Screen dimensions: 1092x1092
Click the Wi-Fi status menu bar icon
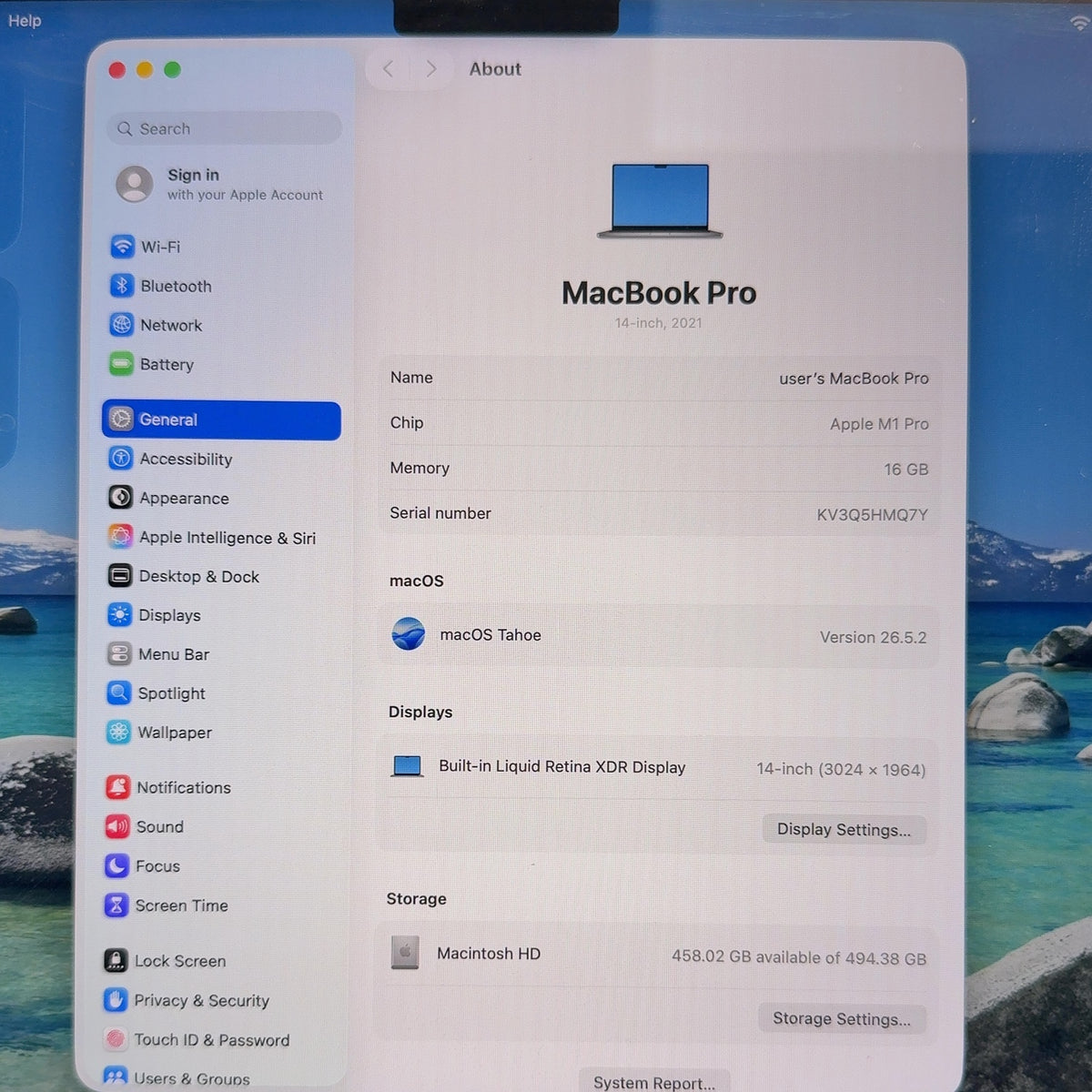(1080, 25)
